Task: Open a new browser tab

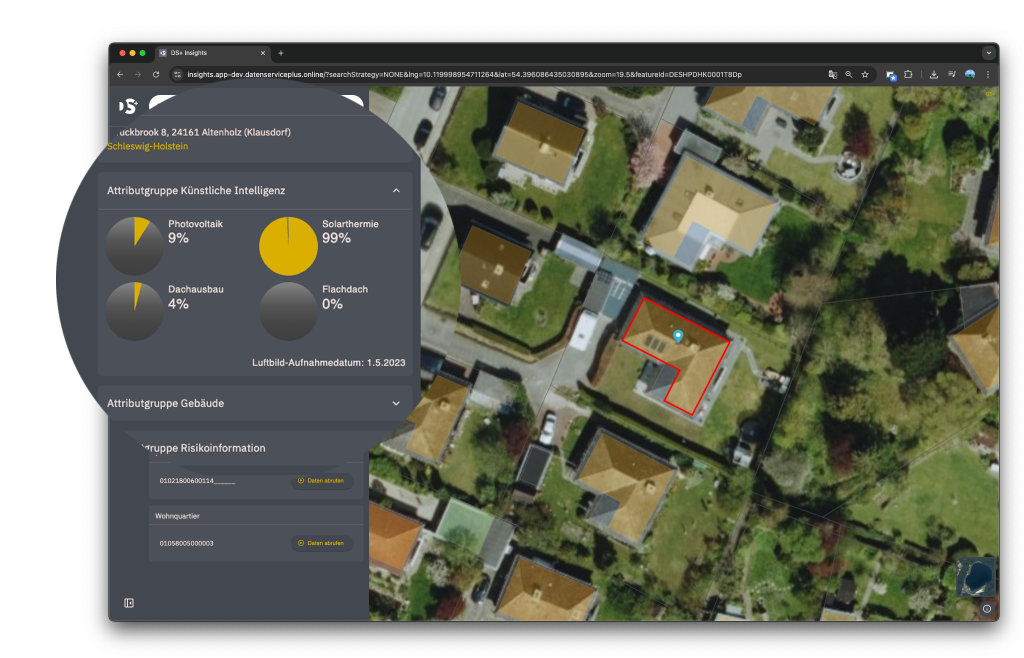Action: tap(281, 53)
